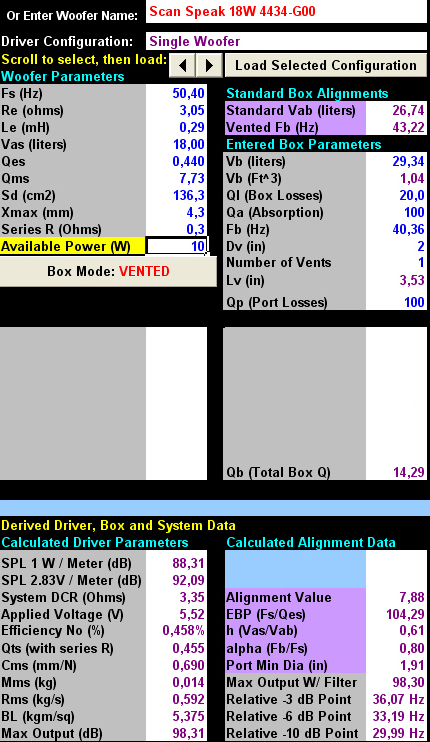The height and width of the screenshot is (742, 430).
Task: Click the Available Power (W) yellow label
Action: point(72,246)
